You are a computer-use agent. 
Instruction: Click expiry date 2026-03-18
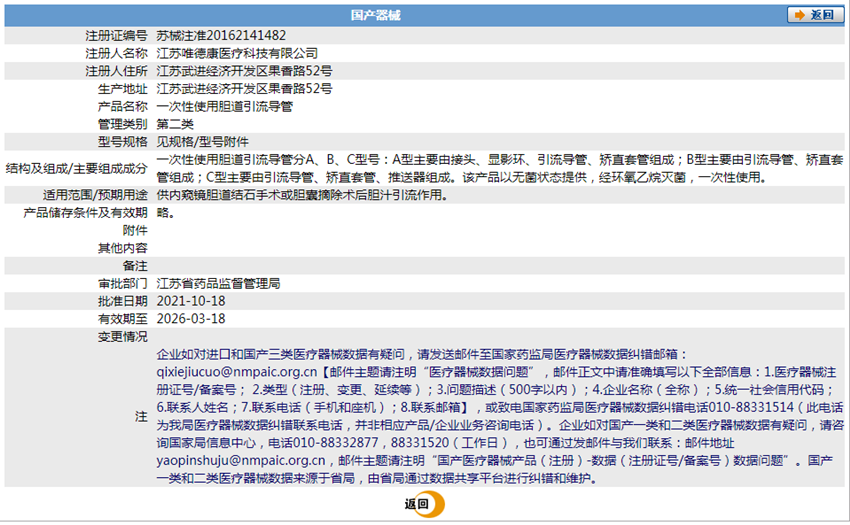191,319
